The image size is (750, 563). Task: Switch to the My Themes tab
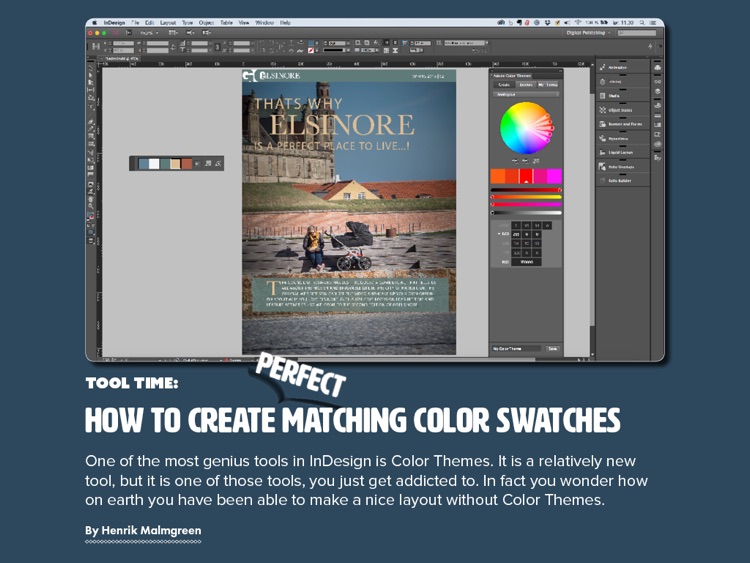coord(548,85)
